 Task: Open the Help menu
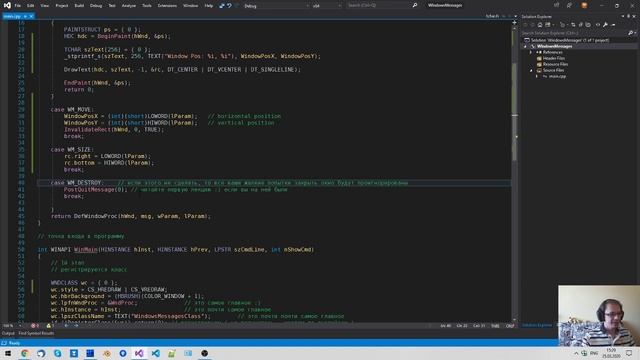209,6
